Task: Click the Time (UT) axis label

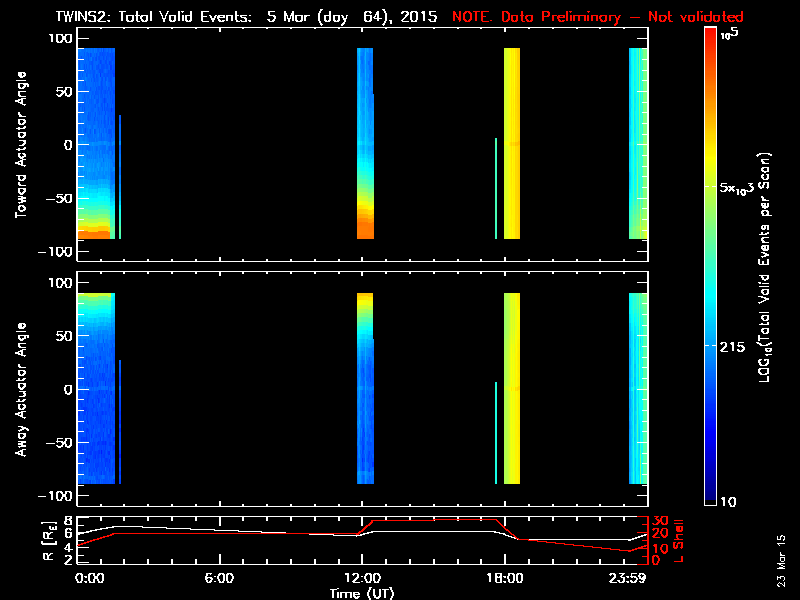Action: [x=362, y=592]
